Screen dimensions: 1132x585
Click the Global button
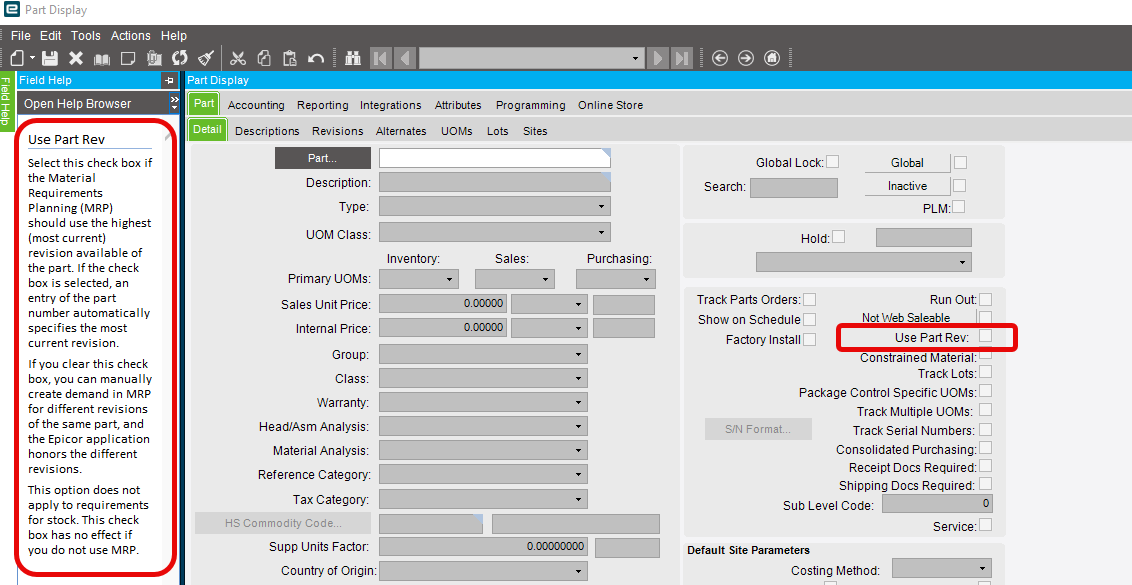(907, 162)
